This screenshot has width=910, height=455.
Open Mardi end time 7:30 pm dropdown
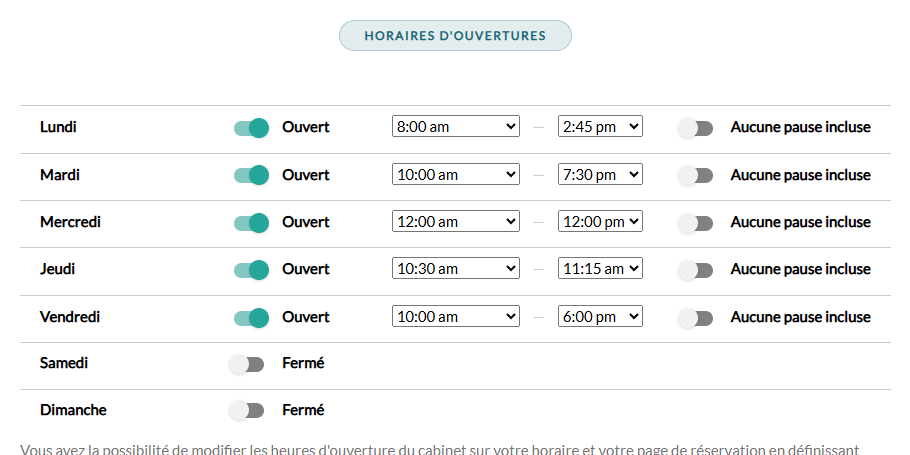pyautogui.click(x=600, y=175)
